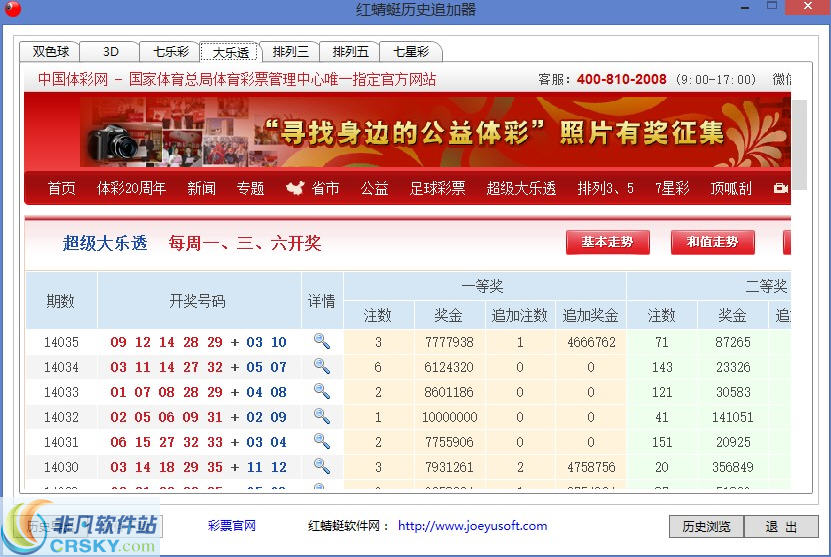Image resolution: width=831 pixels, height=557 pixels.
Task: Click first-prize amount 10000000
Action: tap(449, 417)
